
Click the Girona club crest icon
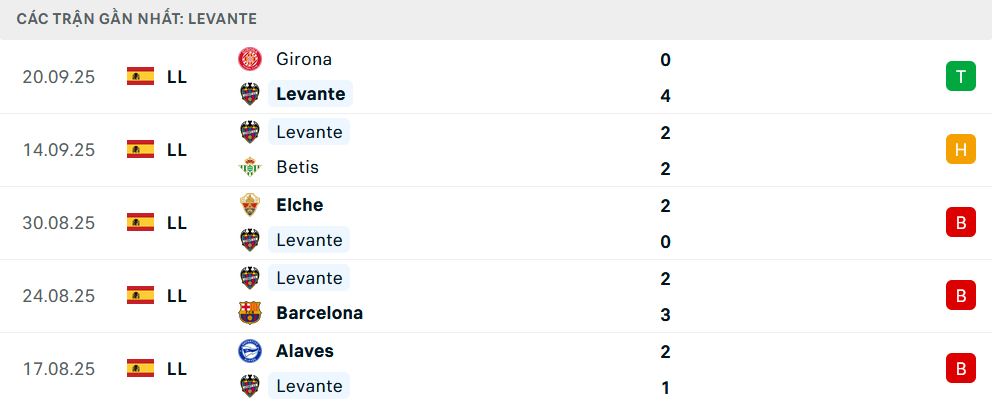tap(249, 59)
